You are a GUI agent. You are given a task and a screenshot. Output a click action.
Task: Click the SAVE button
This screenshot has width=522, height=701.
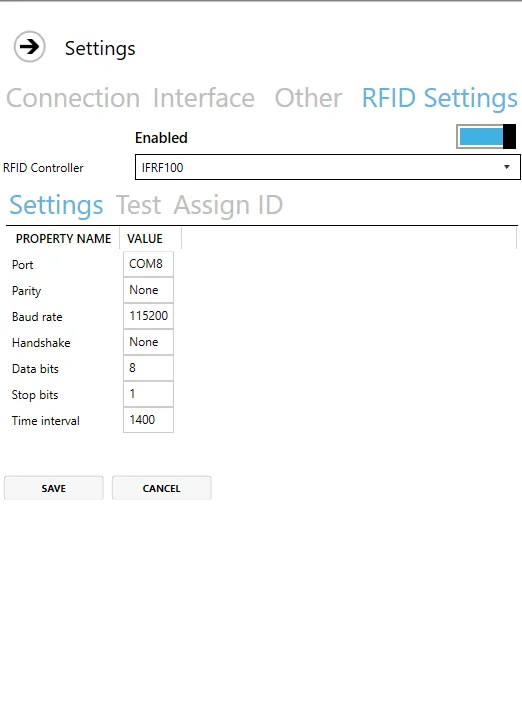point(54,488)
